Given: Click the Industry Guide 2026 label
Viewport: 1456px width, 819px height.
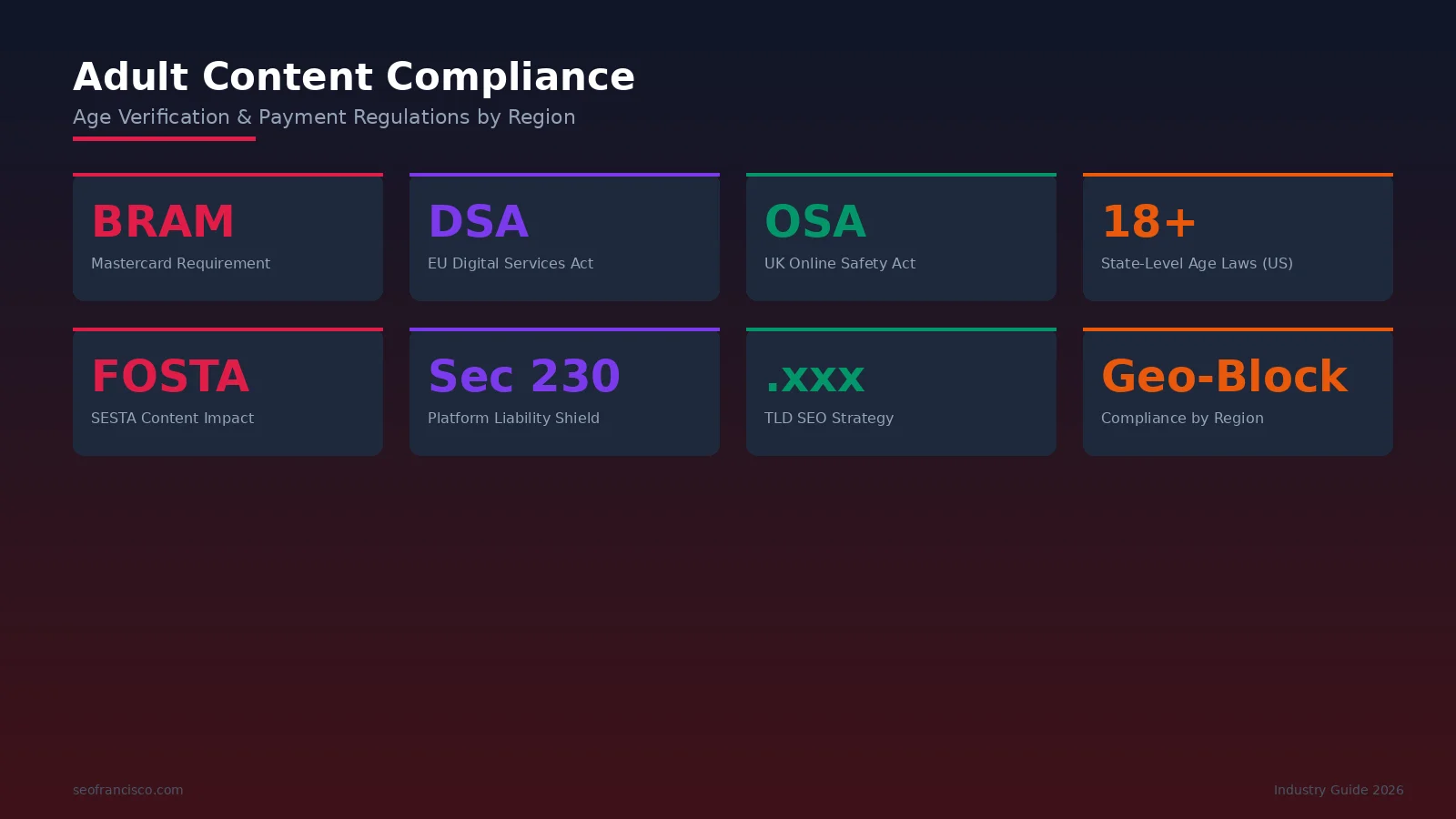Looking at the screenshot, I should 1339,790.
